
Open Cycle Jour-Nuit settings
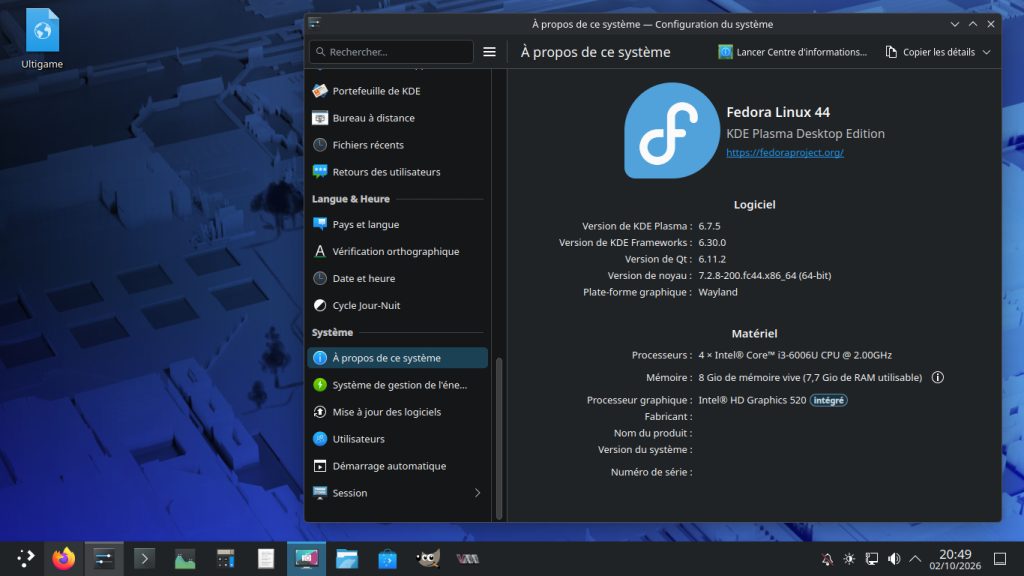coord(397,305)
